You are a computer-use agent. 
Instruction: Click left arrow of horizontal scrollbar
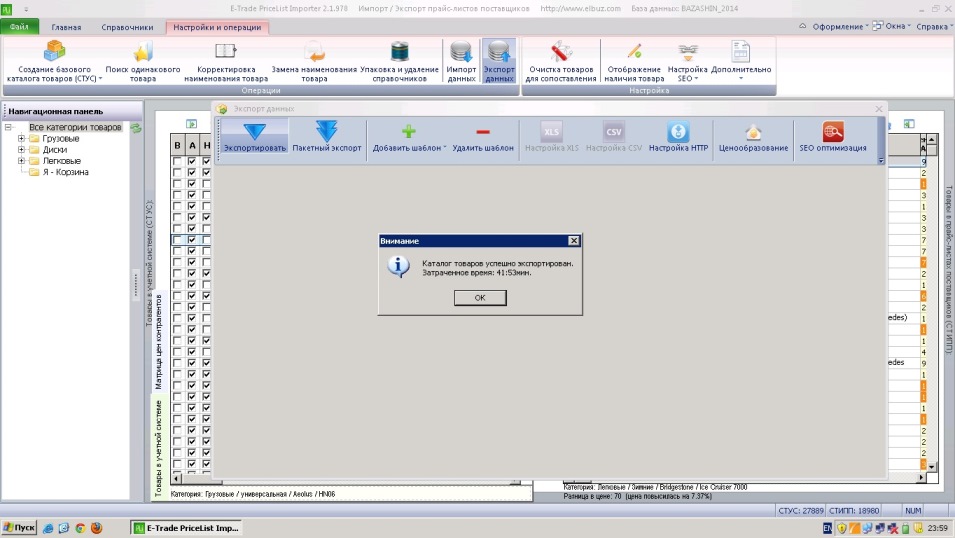click(177, 479)
